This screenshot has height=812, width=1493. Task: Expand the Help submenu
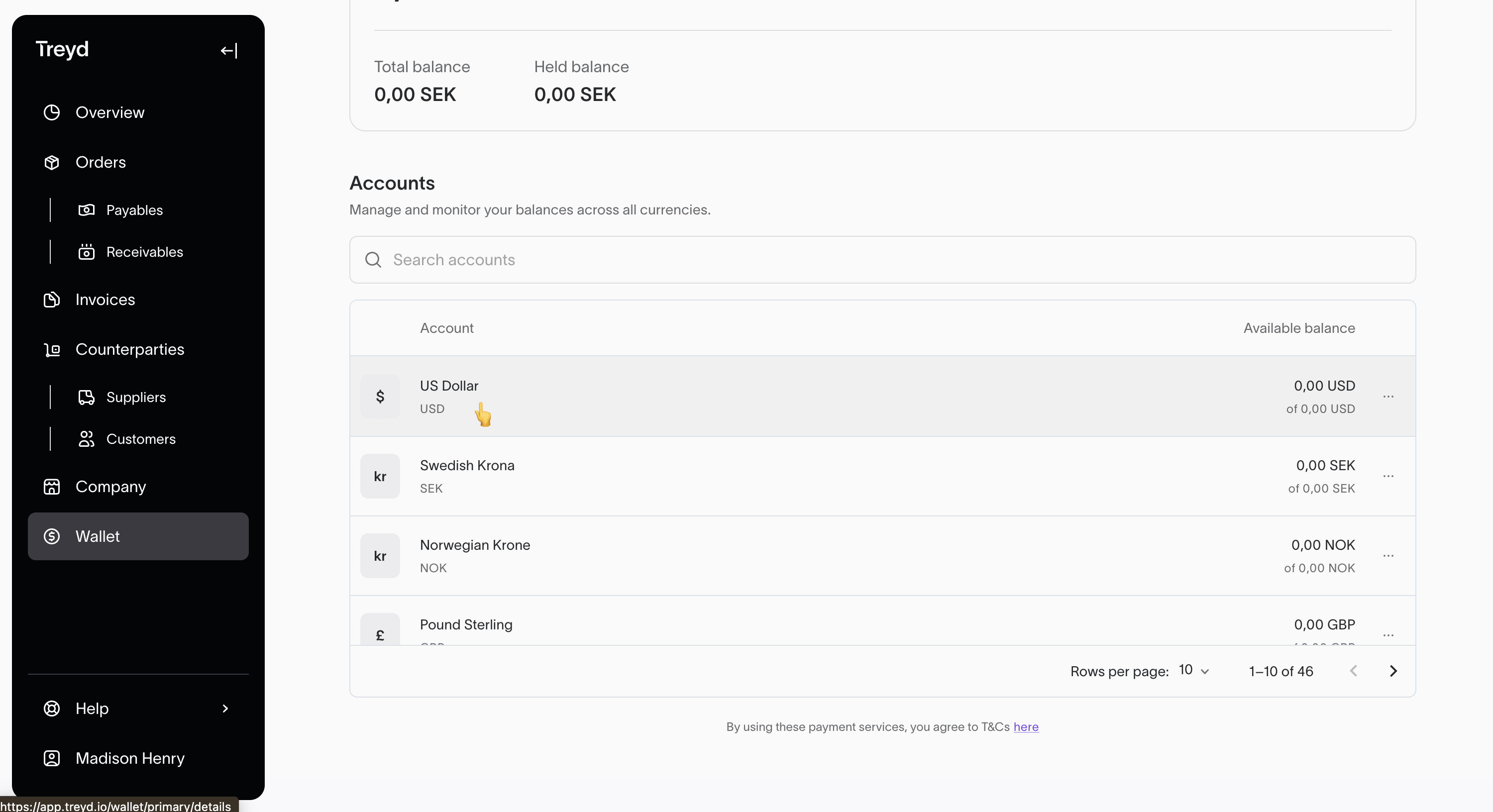225,708
